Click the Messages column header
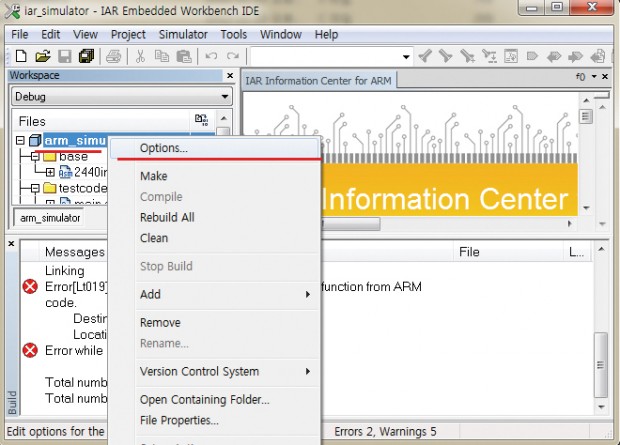This screenshot has height=445, width=620. tap(75, 252)
